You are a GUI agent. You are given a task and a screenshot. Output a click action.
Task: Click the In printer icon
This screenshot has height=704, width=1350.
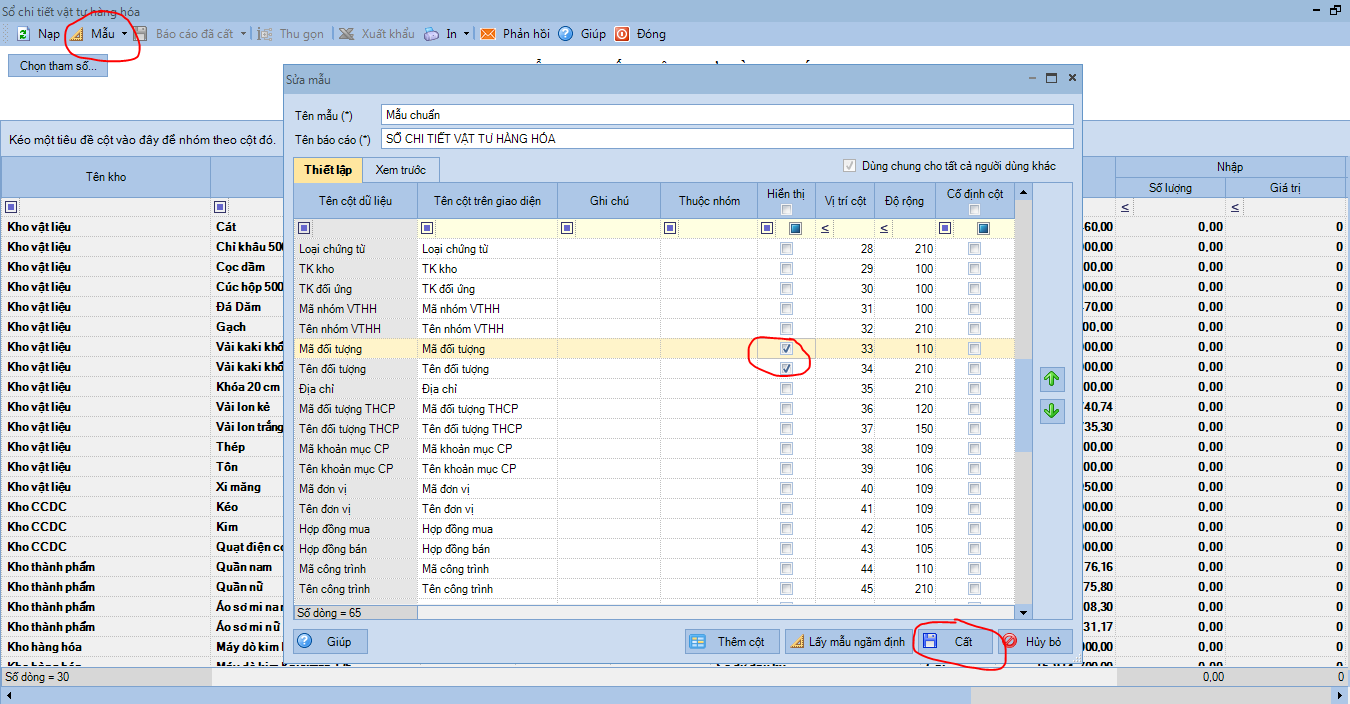click(431, 34)
